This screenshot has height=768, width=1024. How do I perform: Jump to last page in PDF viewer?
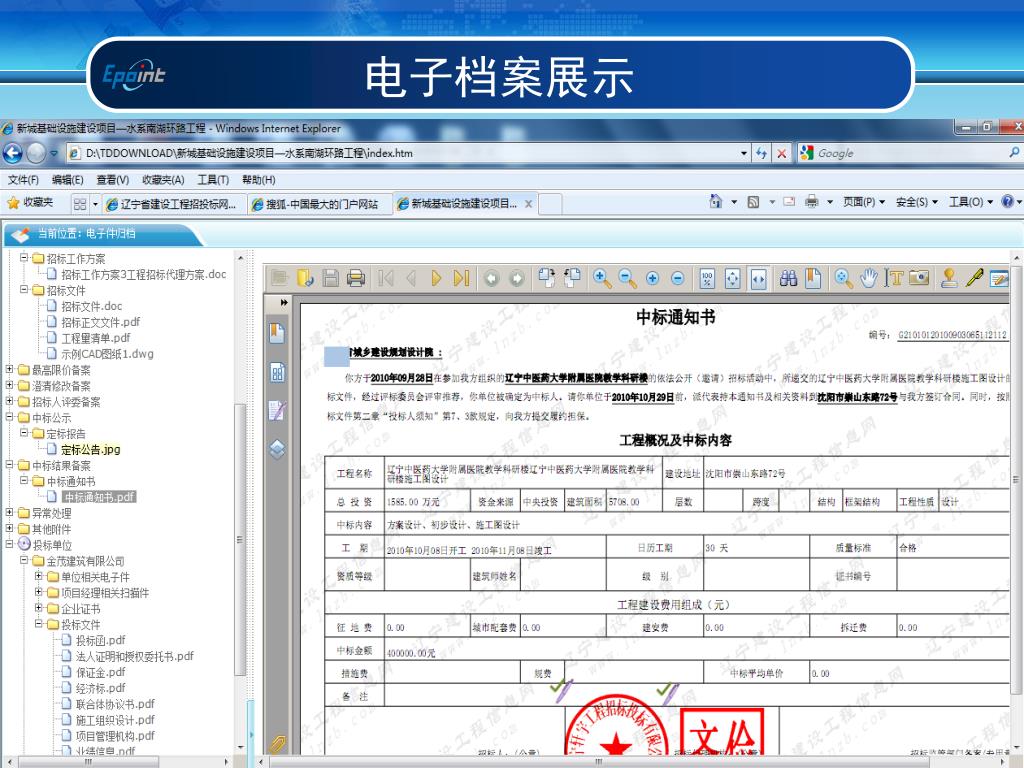(462, 279)
